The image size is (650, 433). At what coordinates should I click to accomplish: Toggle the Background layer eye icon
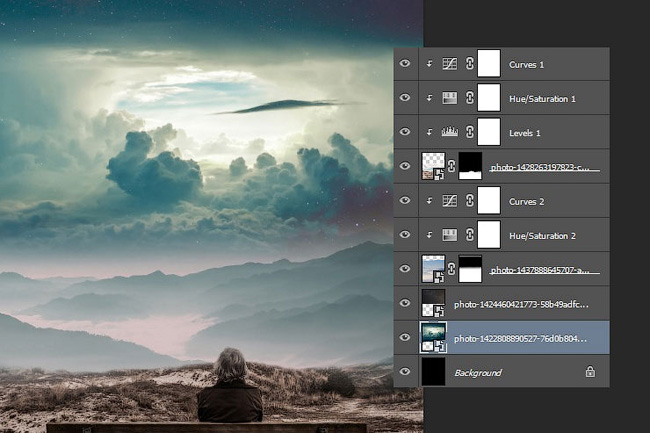405,372
